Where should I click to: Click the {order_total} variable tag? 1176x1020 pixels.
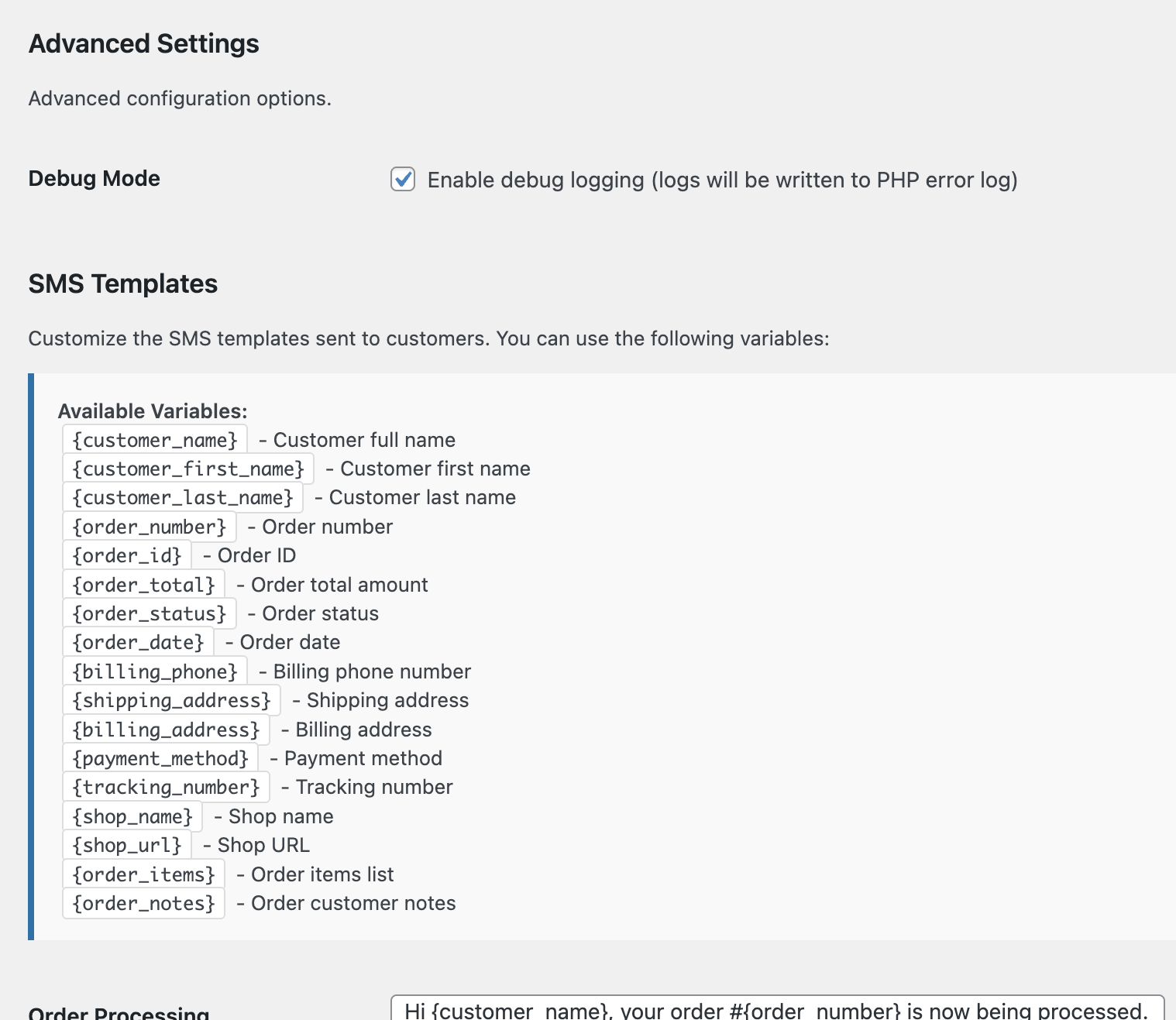(144, 586)
